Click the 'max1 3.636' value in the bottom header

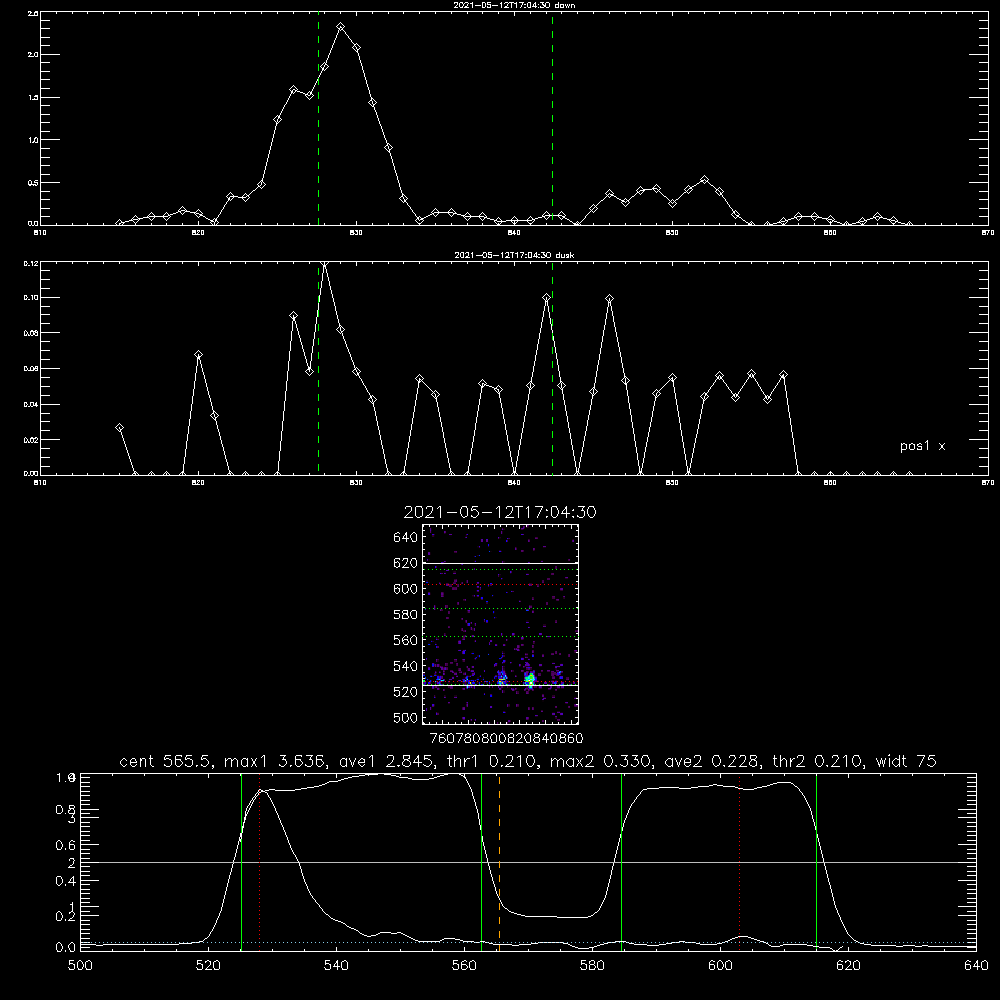(276, 761)
